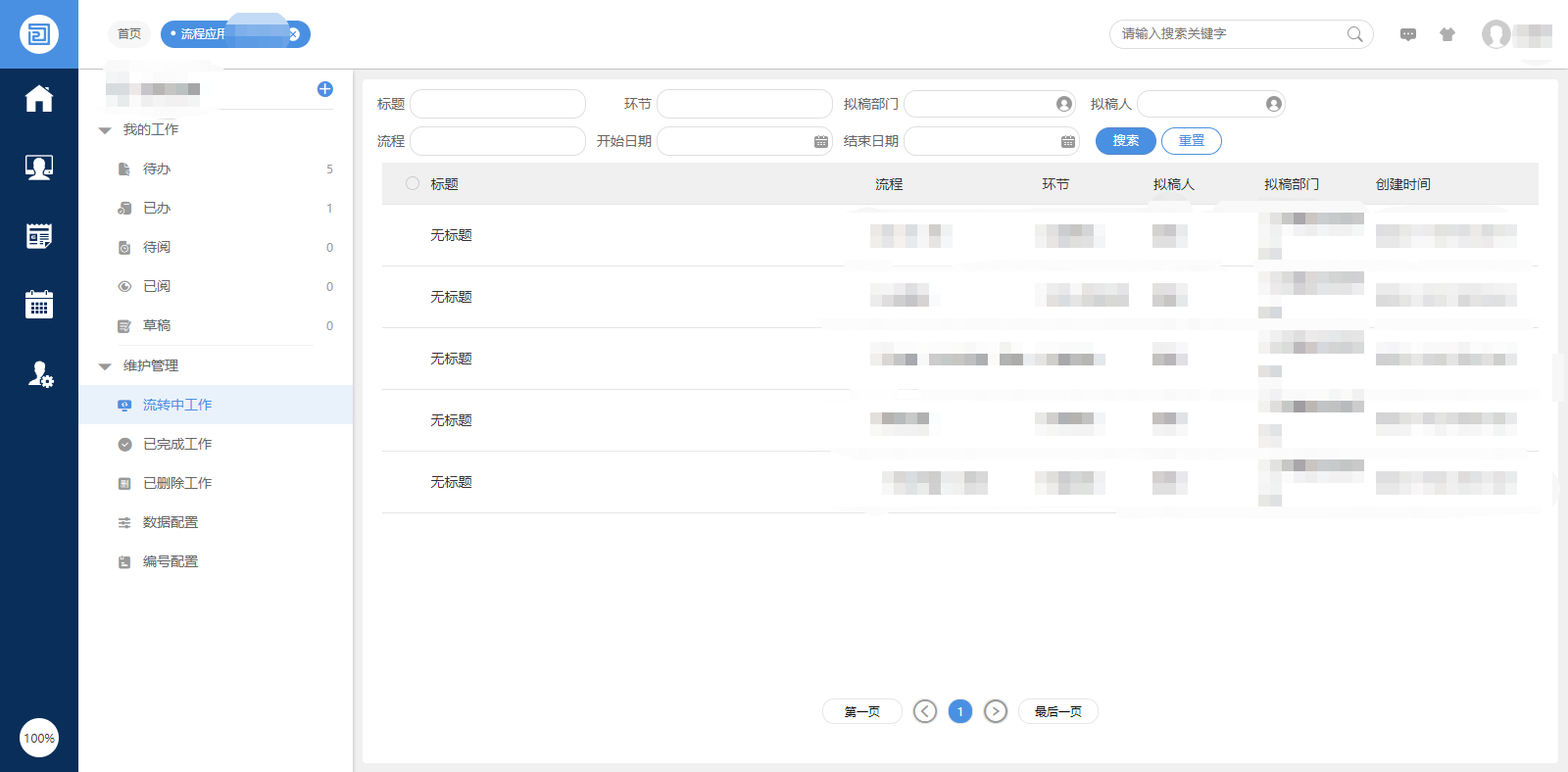This screenshot has height=772, width=1568.
Task: Open 已办 in the sidebar
Action: click(216, 209)
